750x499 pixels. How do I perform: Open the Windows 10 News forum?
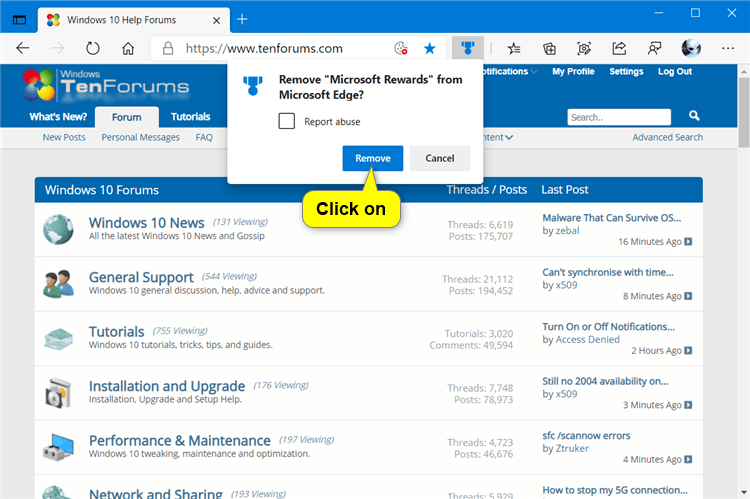146,223
